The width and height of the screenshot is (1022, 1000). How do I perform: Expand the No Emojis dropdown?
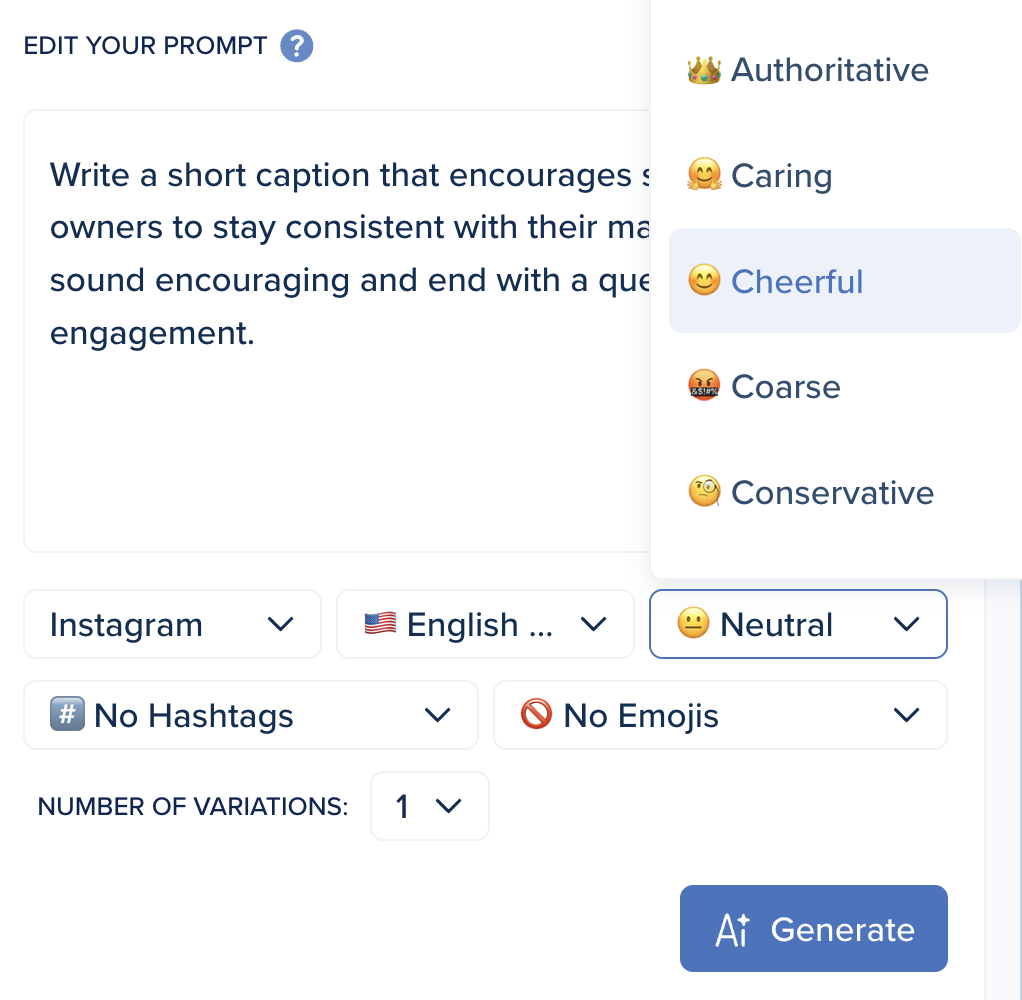(x=720, y=716)
